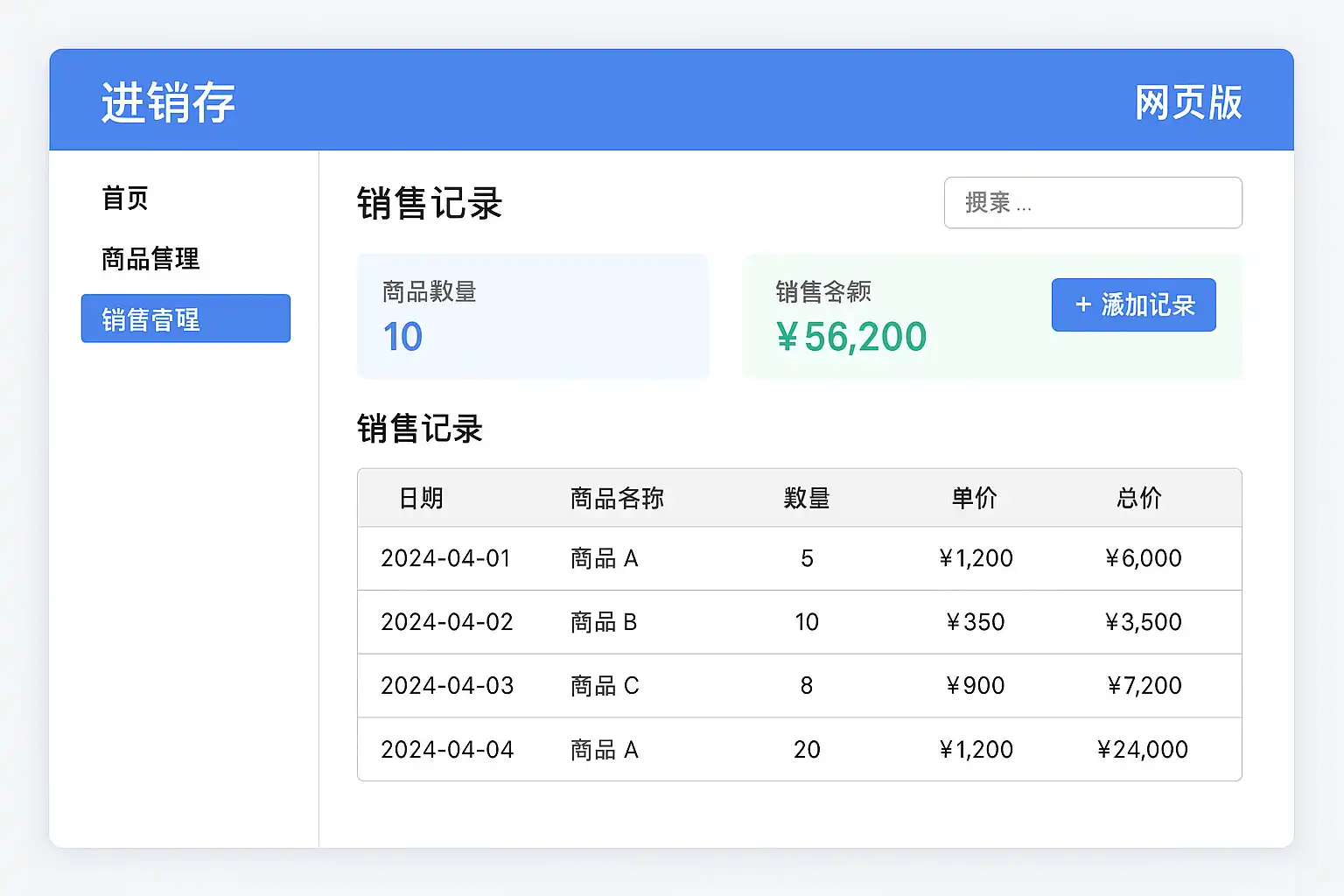
Task: Click the 进销存 title in header
Action: click(168, 102)
